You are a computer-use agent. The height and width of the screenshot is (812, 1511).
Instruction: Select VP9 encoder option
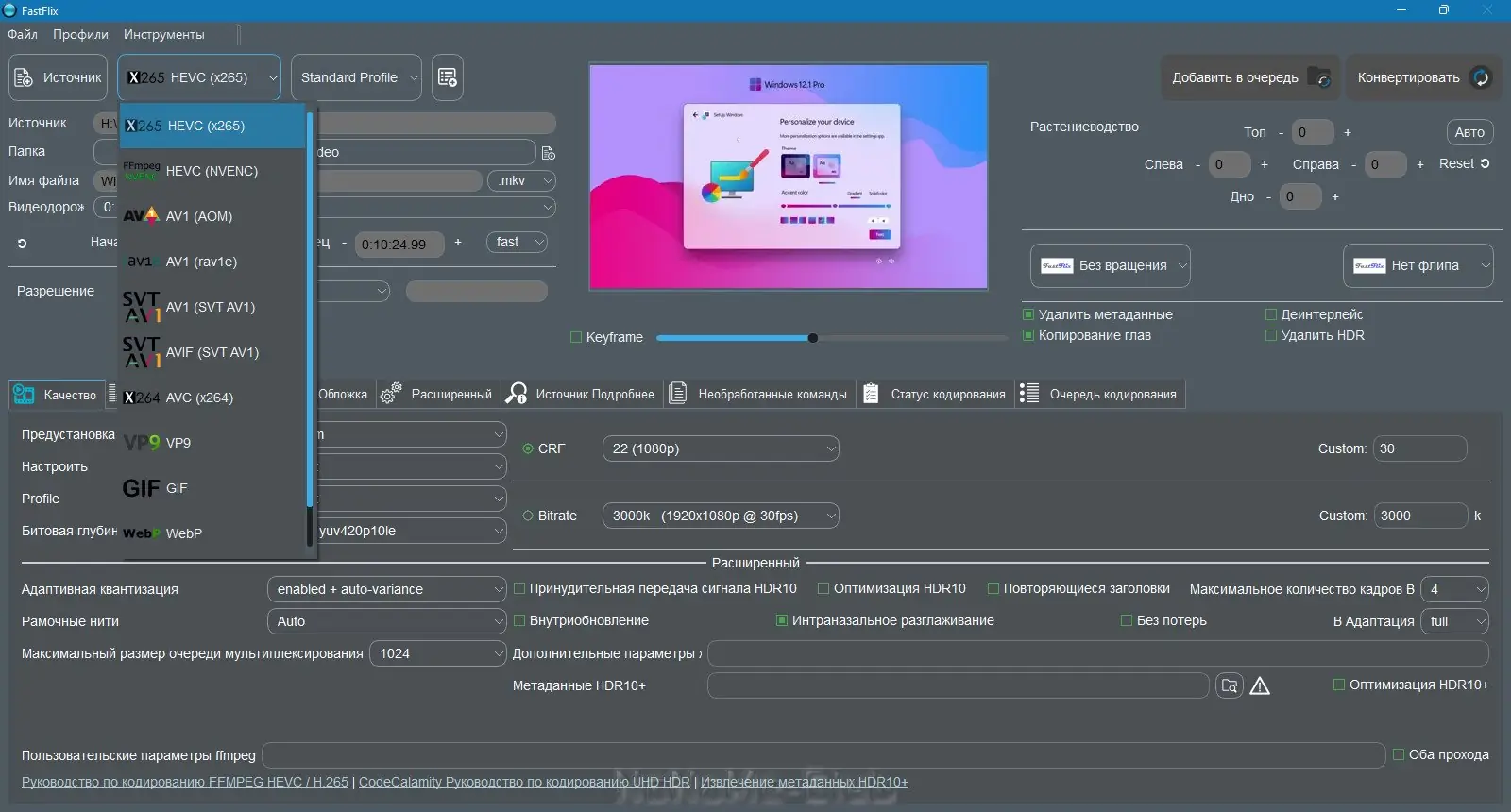[212, 443]
